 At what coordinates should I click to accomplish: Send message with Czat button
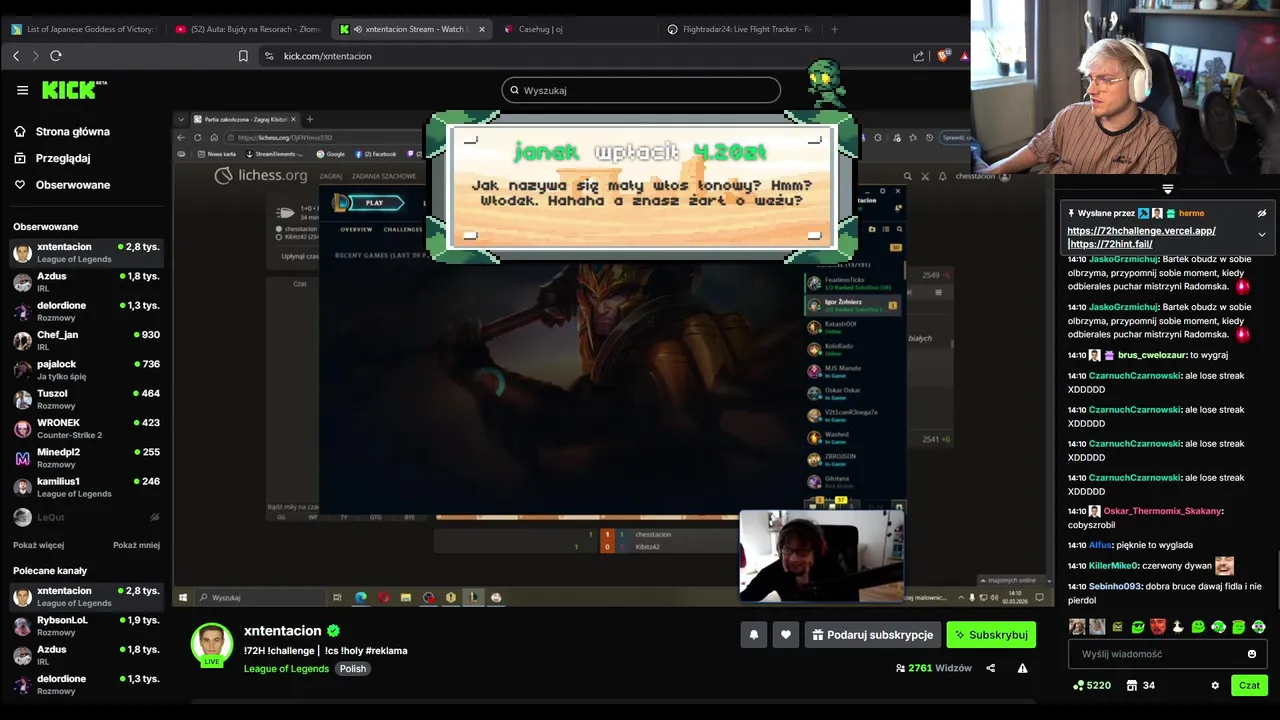click(x=1249, y=685)
